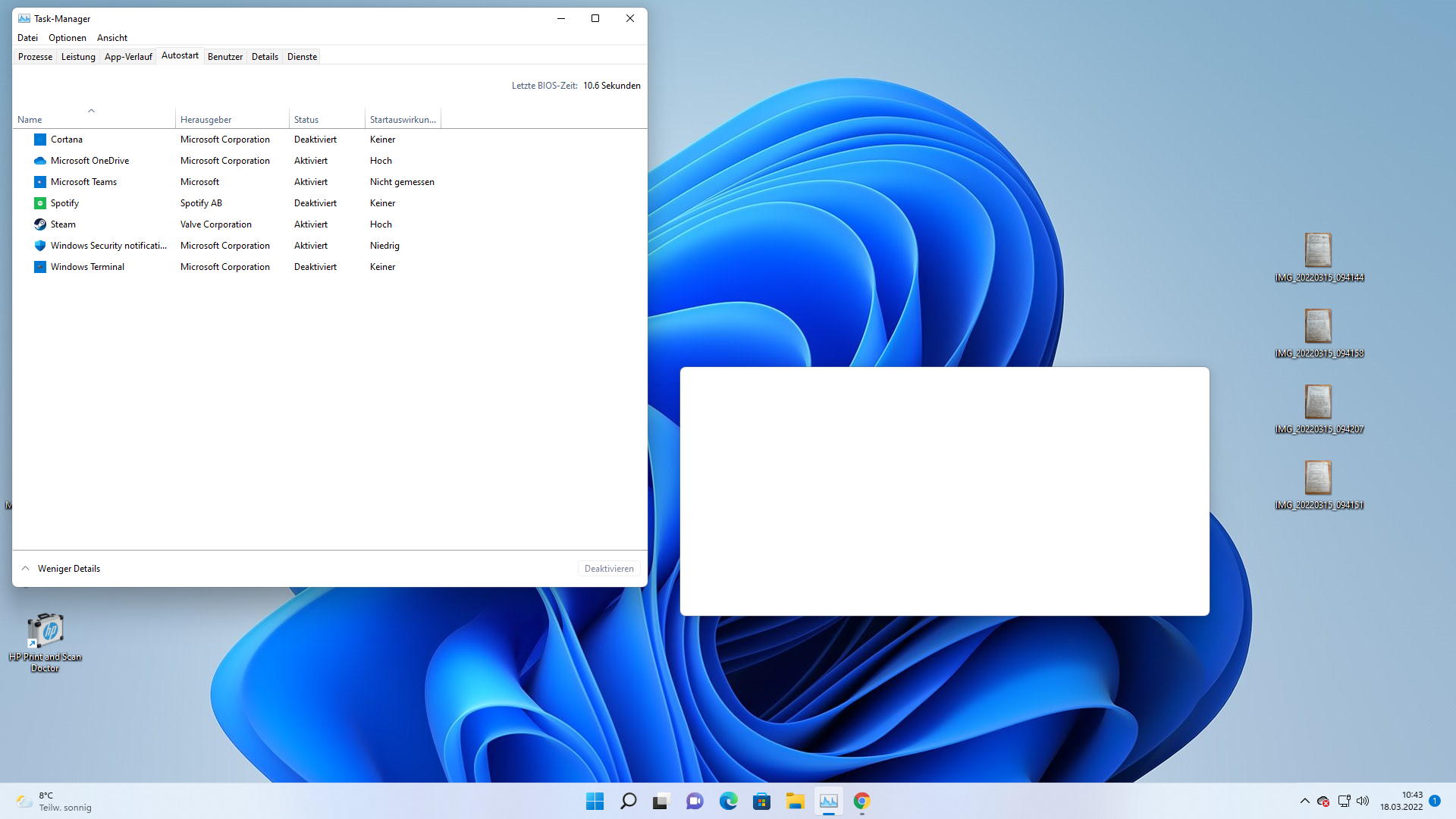Click the green Spotify startup icon
Image resolution: width=1456 pixels, height=819 pixels.
click(40, 203)
